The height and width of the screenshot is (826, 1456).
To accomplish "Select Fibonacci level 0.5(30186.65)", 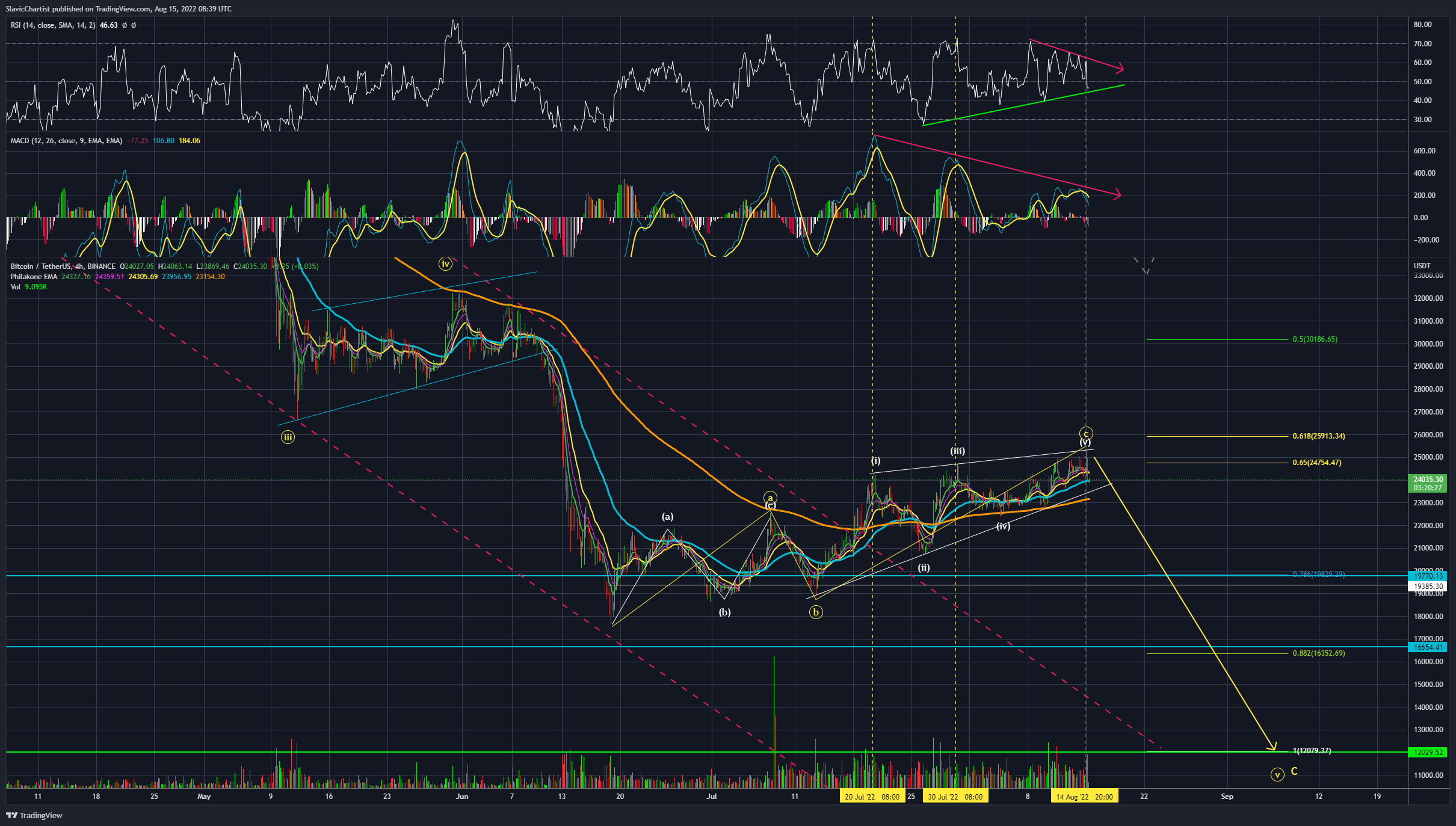I will pyautogui.click(x=1315, y=339).
